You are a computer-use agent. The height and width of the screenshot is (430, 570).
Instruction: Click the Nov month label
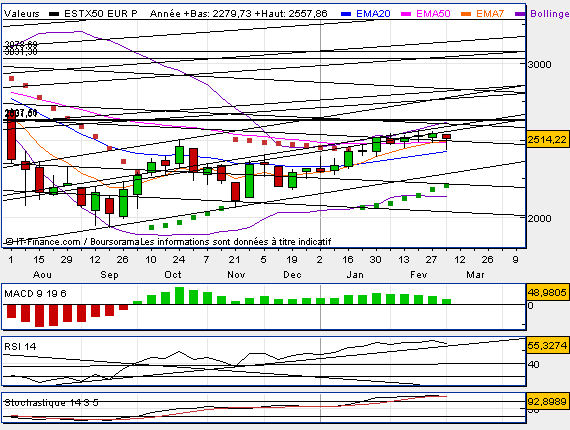click(236, 274)
